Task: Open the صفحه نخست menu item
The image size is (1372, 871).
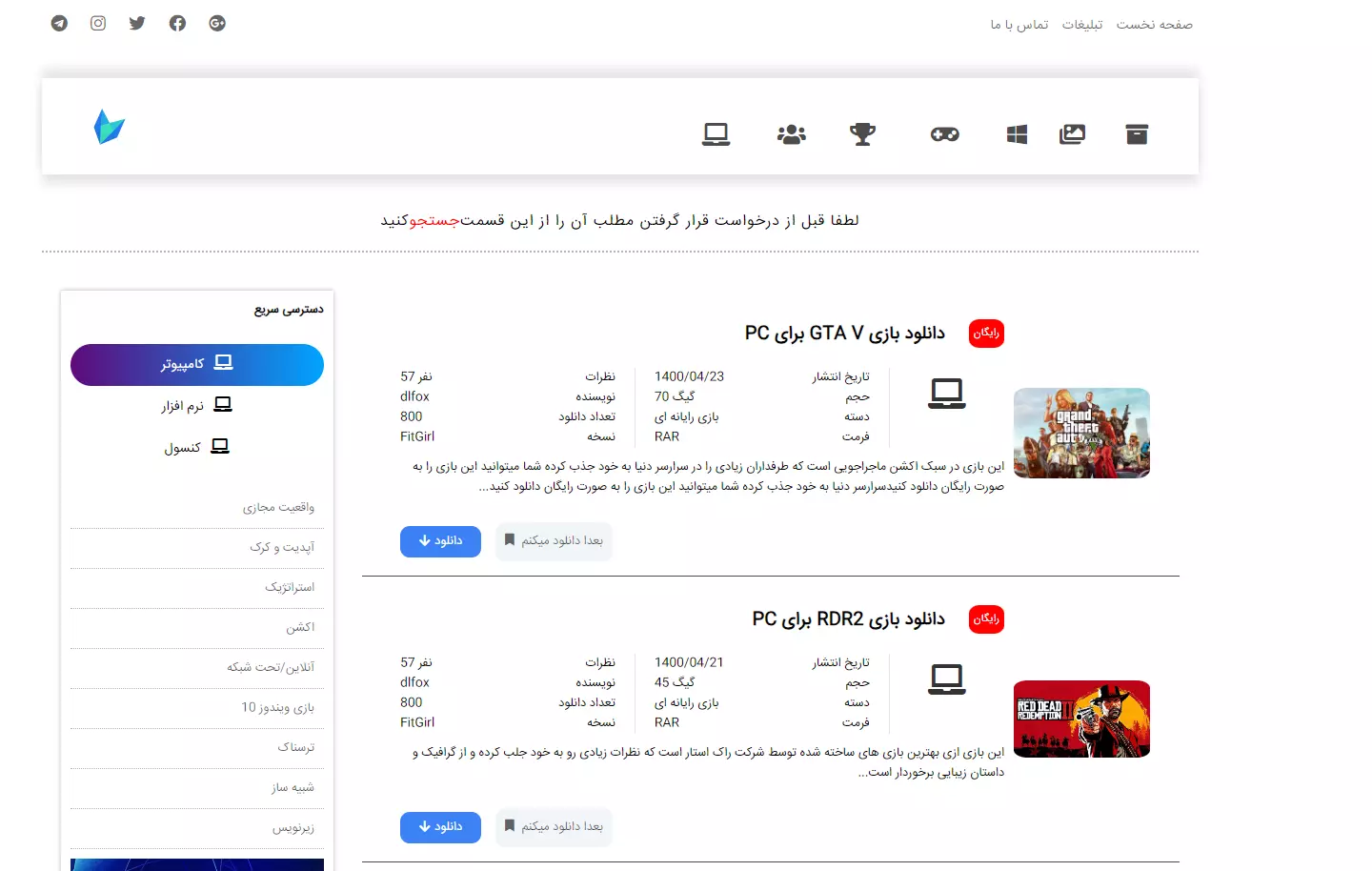Action: coord(1154,25)
